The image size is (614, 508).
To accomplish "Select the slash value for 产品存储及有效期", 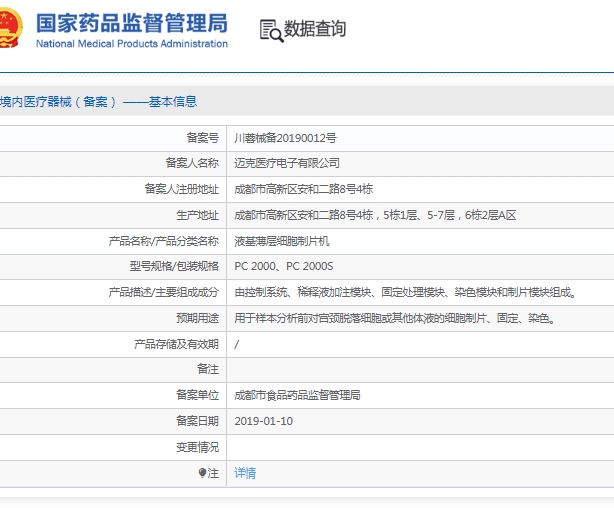I will (237, 344).
